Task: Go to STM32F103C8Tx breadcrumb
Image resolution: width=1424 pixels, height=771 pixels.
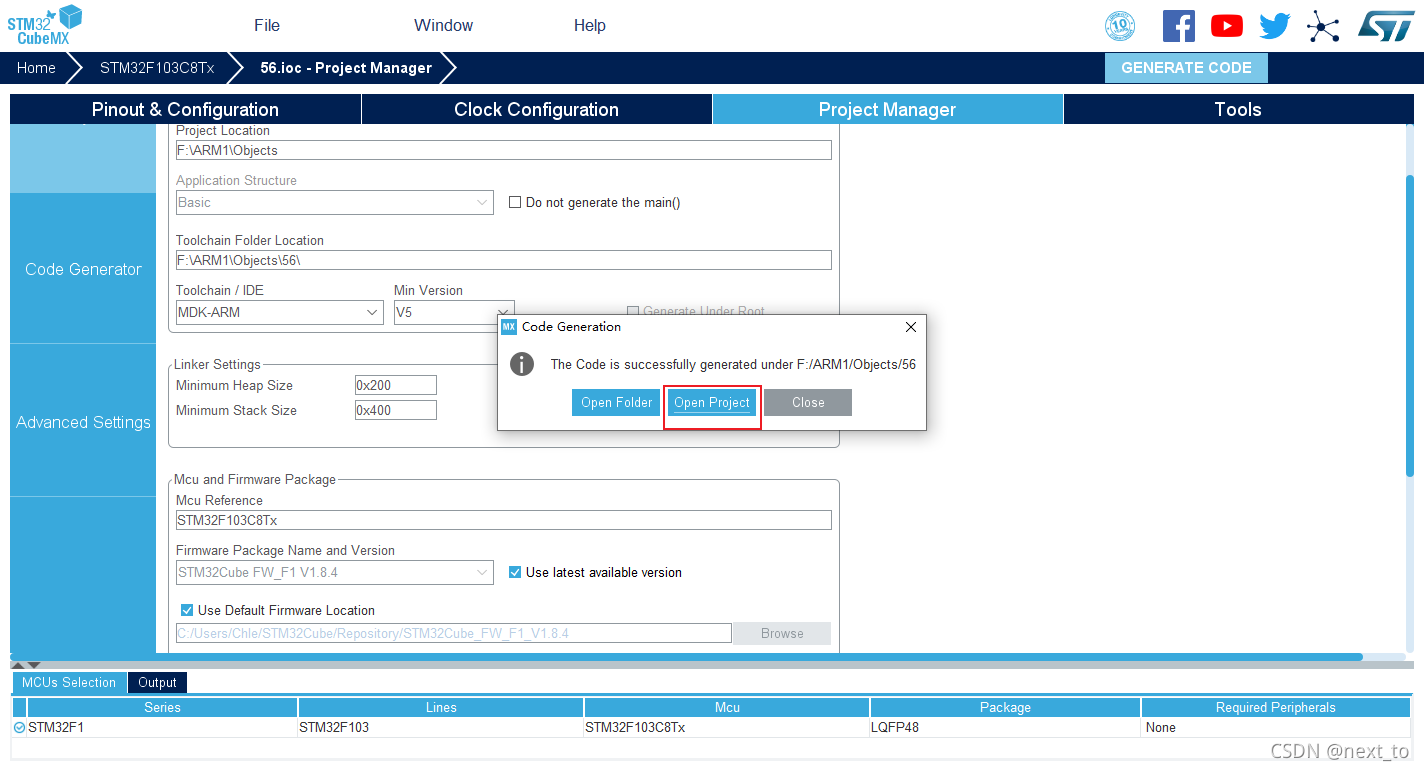Action: tap(157, 68)
